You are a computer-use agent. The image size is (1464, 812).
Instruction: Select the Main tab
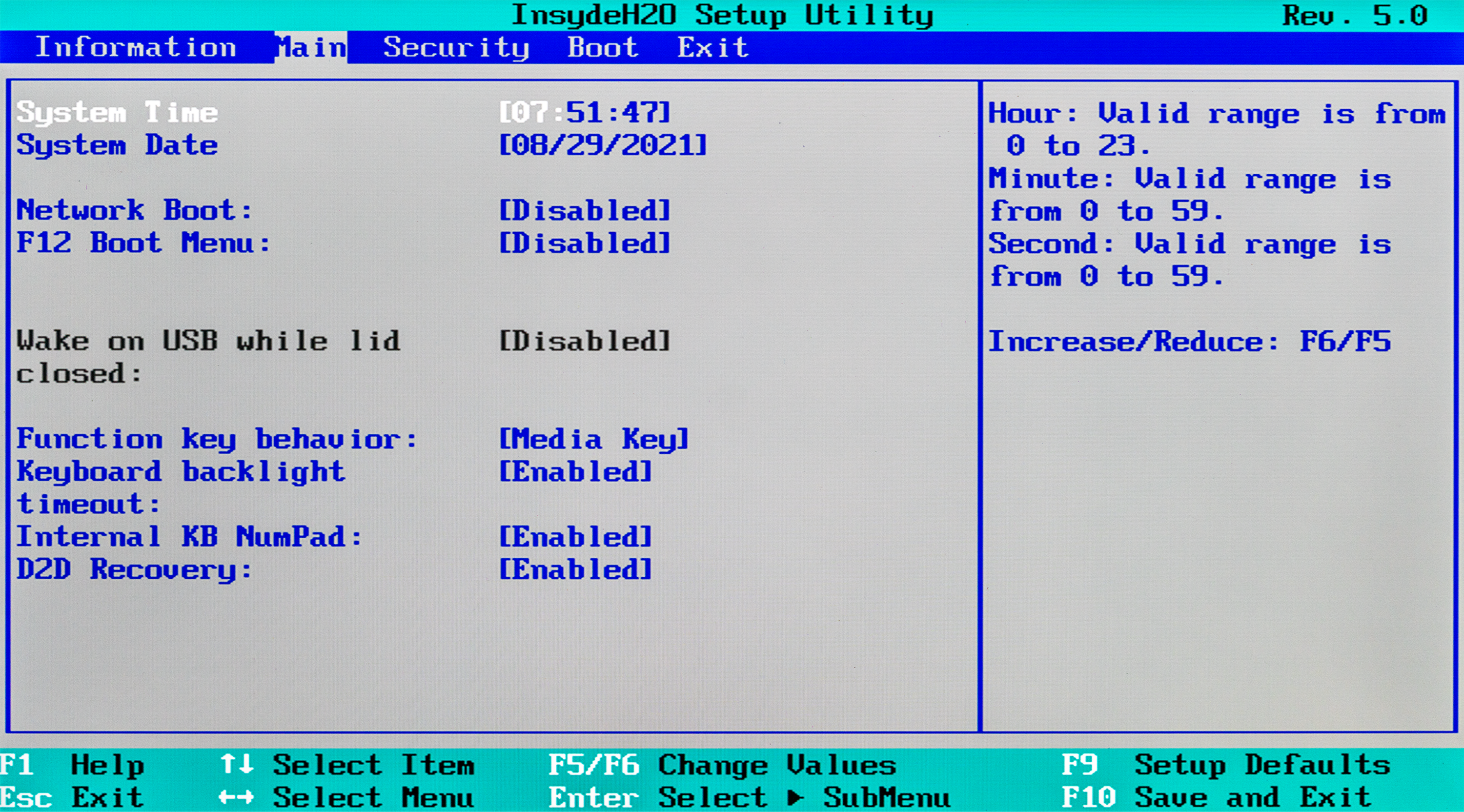point(311,47)
